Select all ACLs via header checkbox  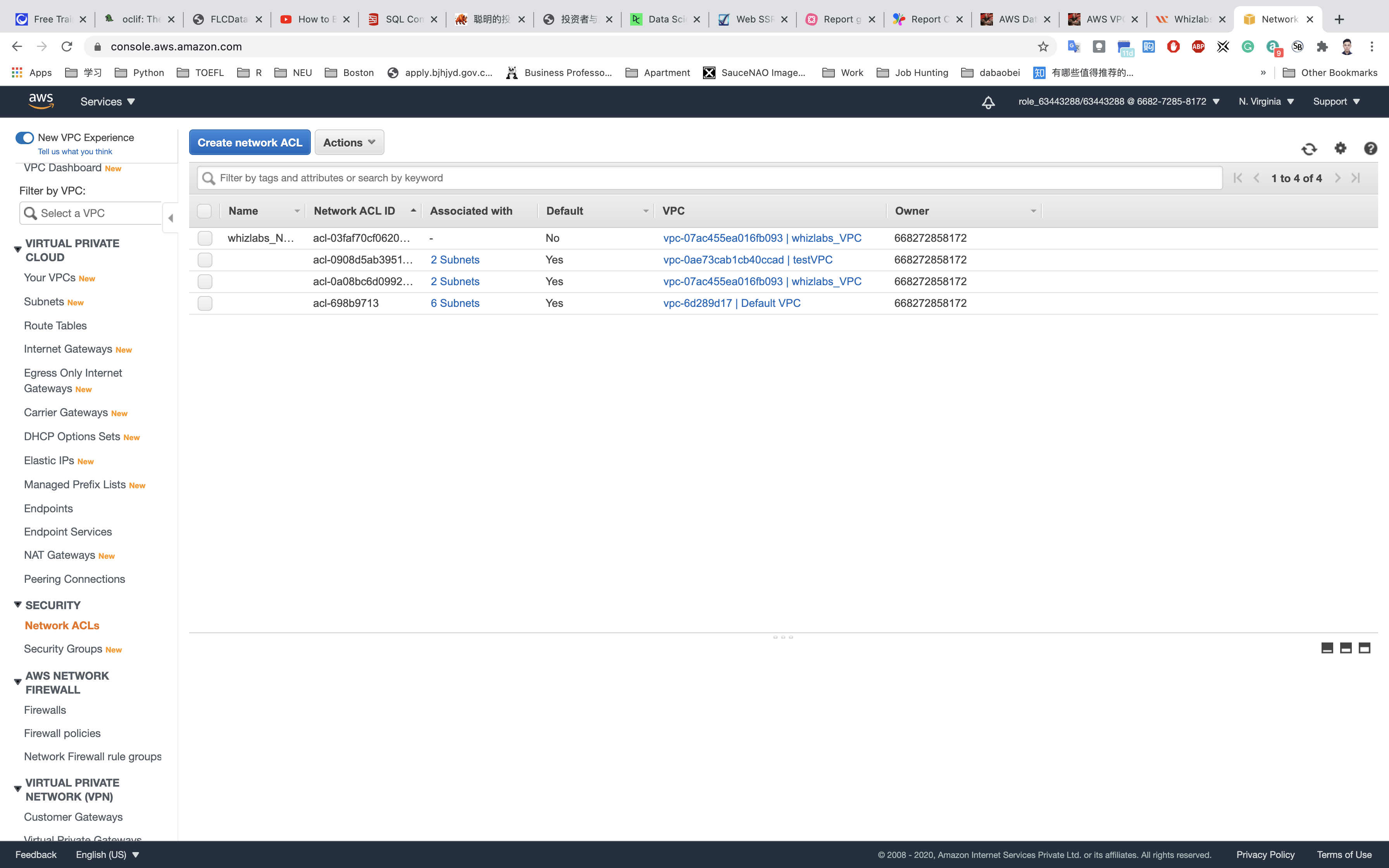click(x=204, y=211)
